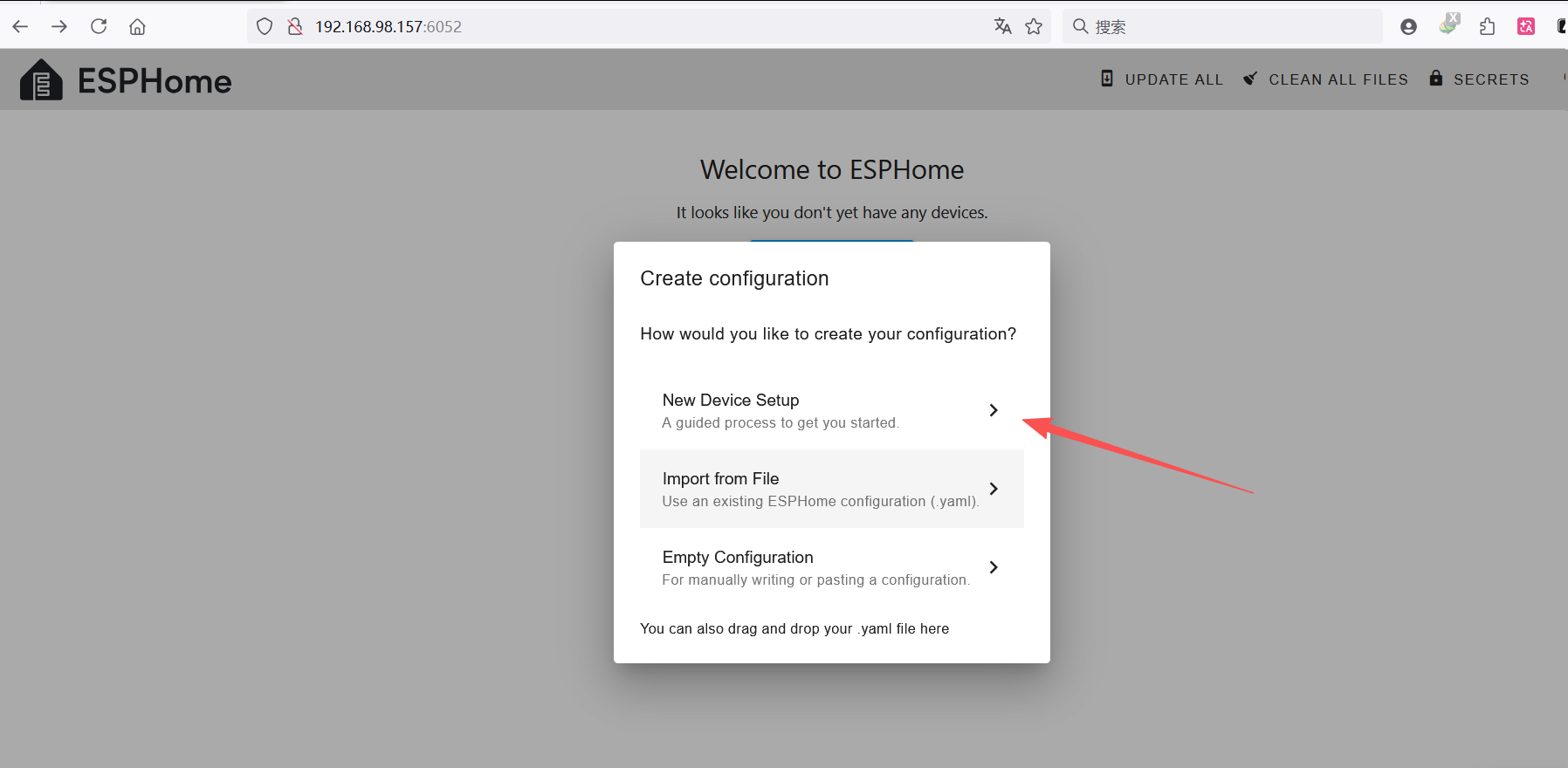Click the 搜索 search box
Screen dimensions: 1568x768
coord(1222,27)
